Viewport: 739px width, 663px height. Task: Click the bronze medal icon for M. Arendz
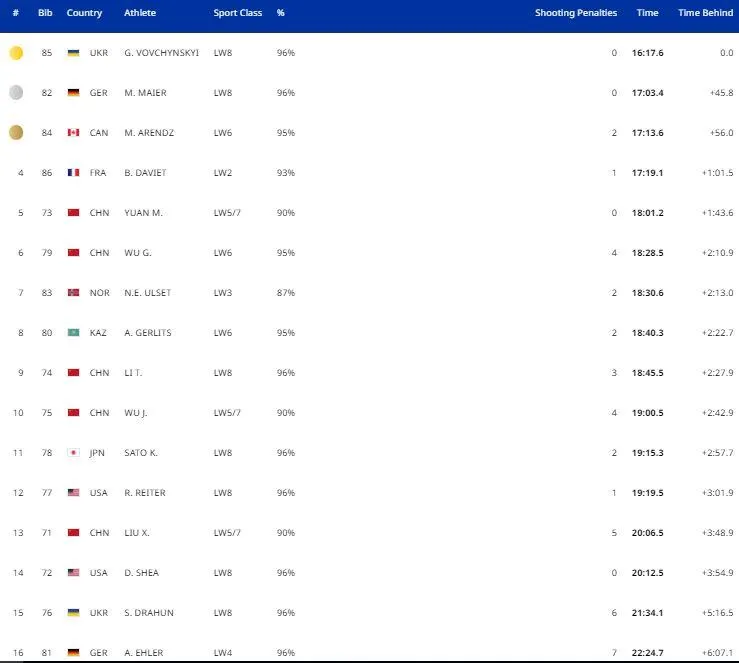pyautogui.click(x=16, y=133)
